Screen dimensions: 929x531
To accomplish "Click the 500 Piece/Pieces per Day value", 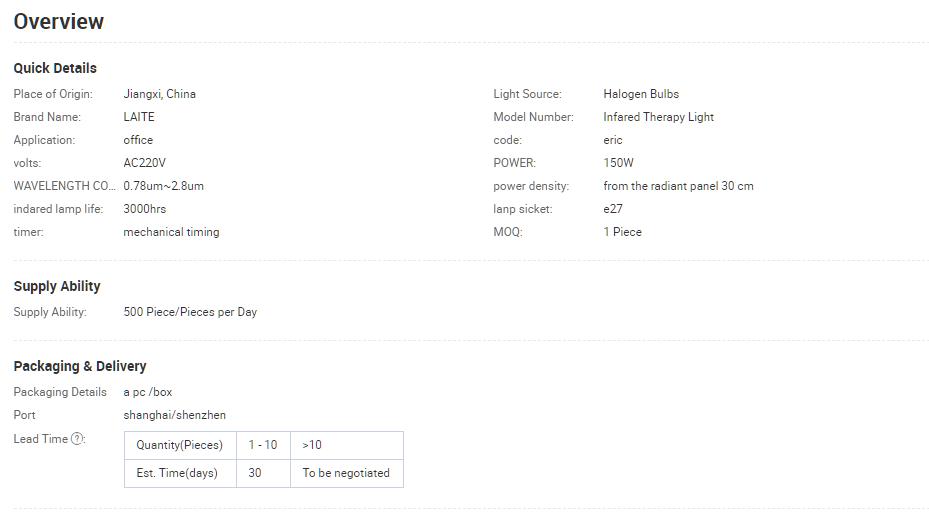I will (x=190, y=312).
